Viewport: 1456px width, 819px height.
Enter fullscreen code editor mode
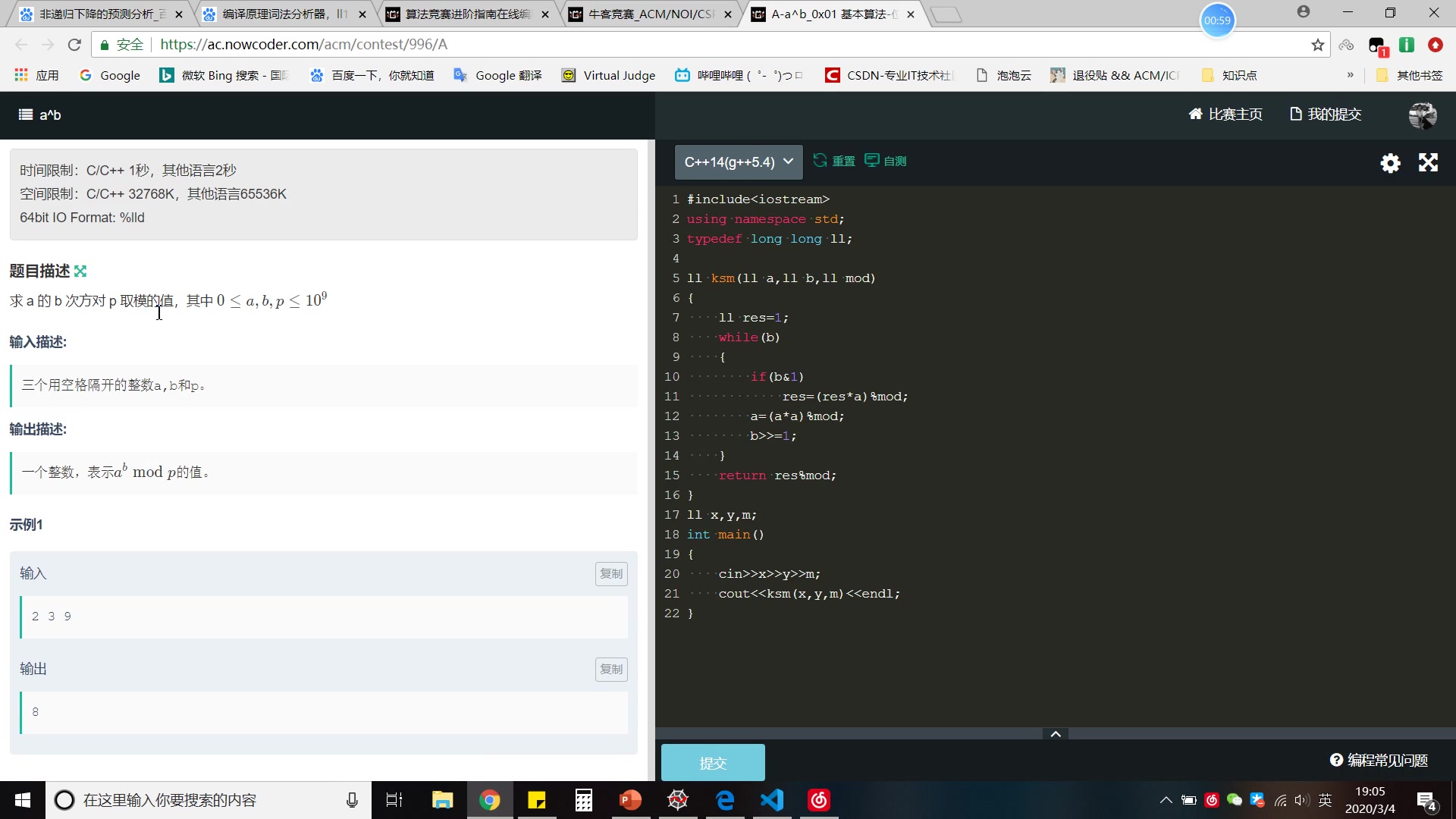click(x=1428, y=162)
